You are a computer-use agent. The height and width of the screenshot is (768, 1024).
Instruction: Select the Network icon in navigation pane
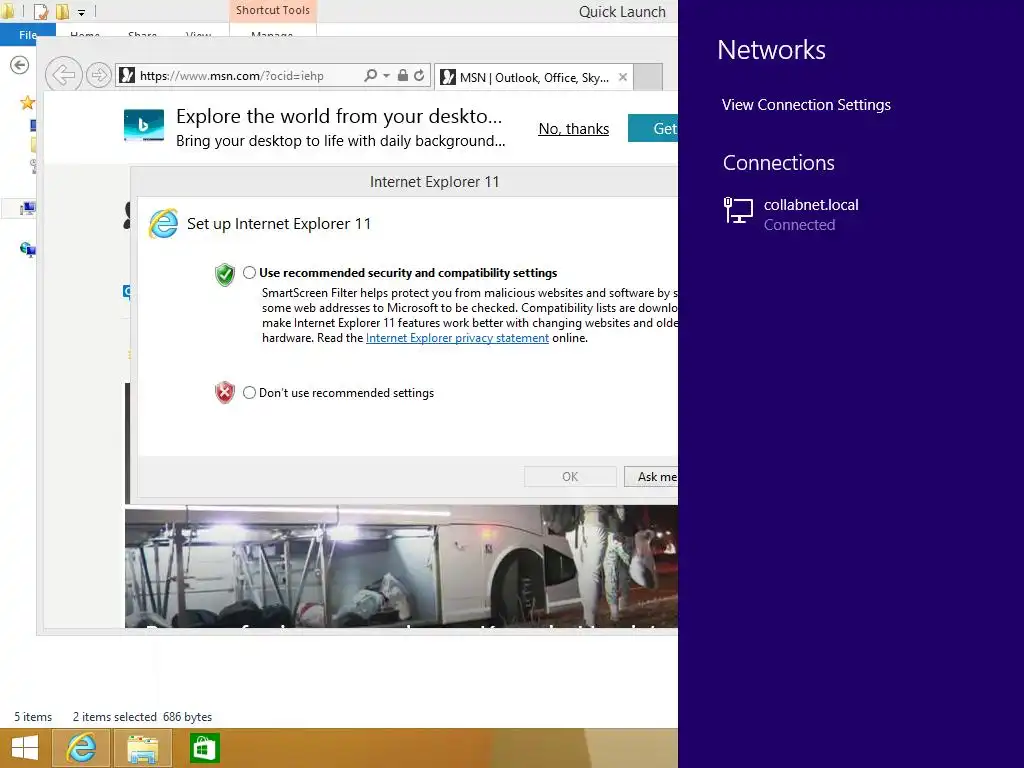(x=27, y=249)
